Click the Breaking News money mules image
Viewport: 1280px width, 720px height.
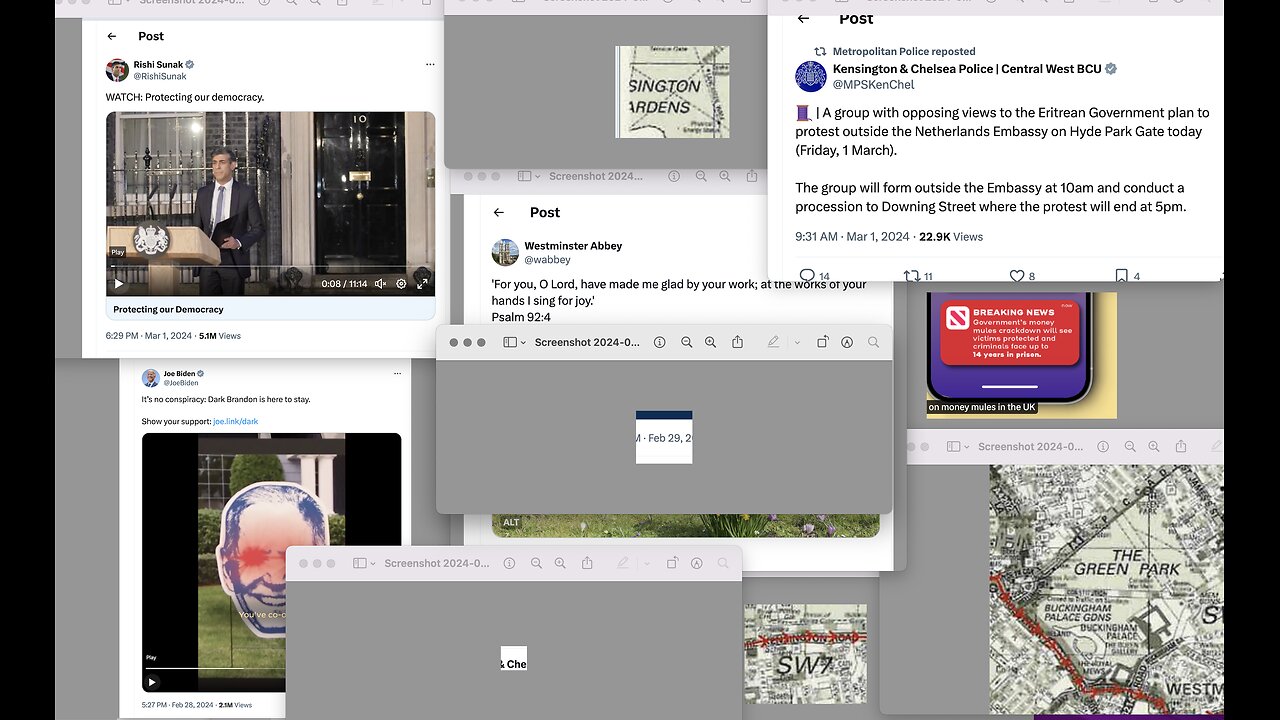click(x=1021, y=355)
